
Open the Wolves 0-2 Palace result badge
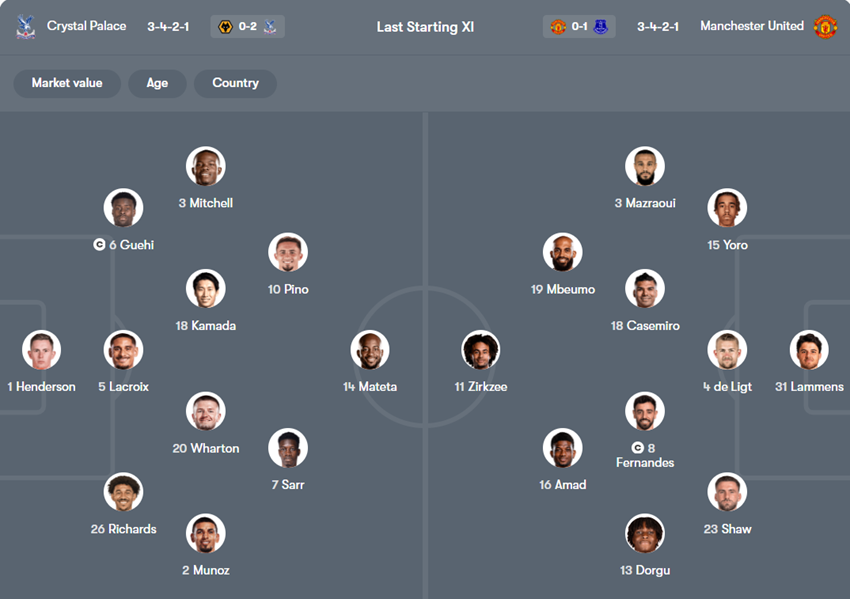coord(248,27)
